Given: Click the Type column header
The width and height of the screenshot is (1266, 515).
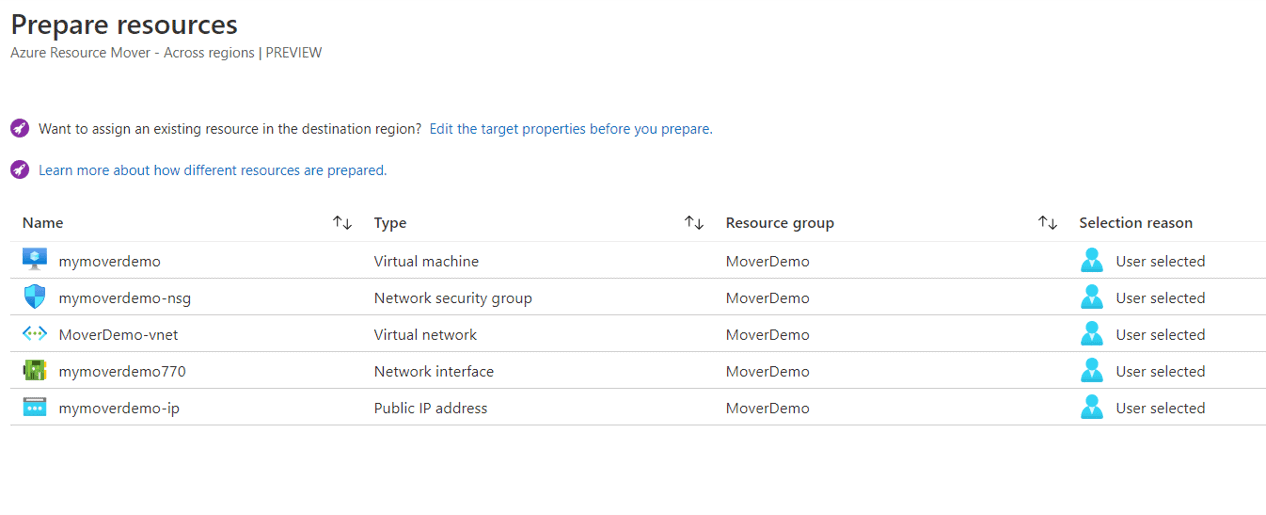Looking at the screenshot, I should 390,223.
